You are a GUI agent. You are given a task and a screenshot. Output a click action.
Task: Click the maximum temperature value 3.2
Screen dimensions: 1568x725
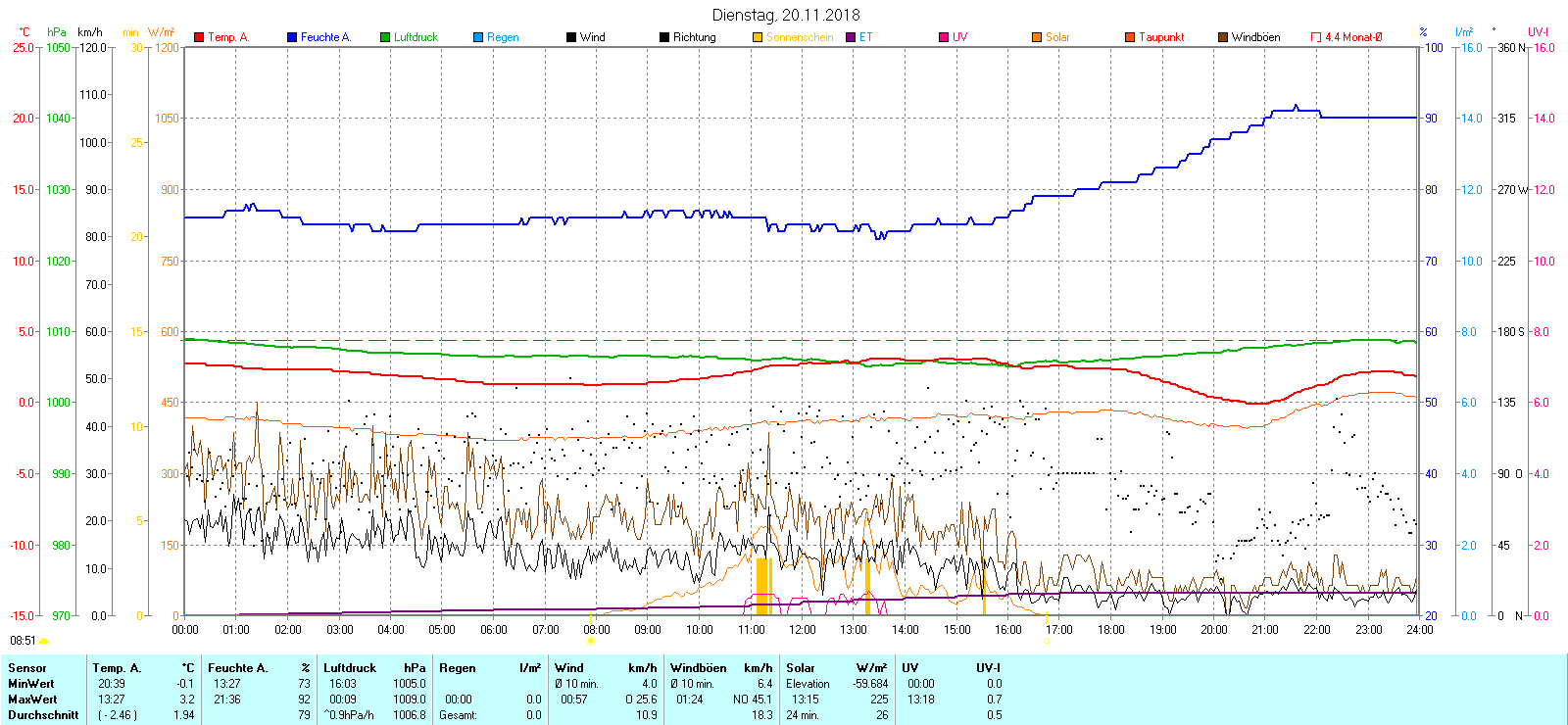click(187, 700)
